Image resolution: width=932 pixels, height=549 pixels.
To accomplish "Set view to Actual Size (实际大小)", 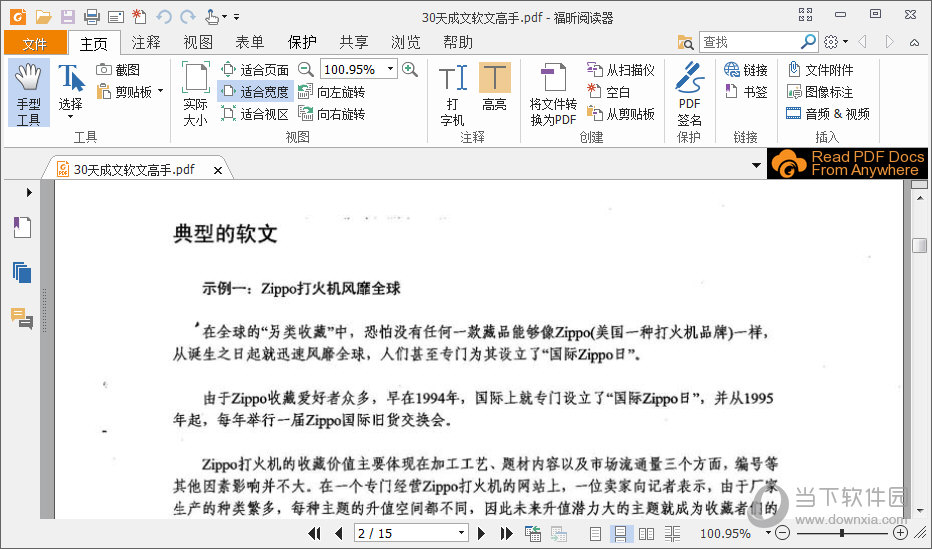I will 196,93.
